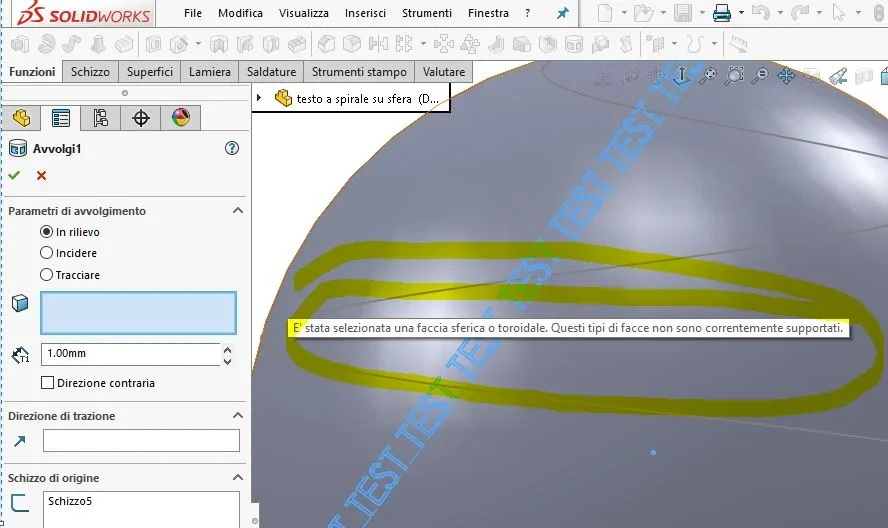Click the Curves tool icon

(x=695, y=44)
